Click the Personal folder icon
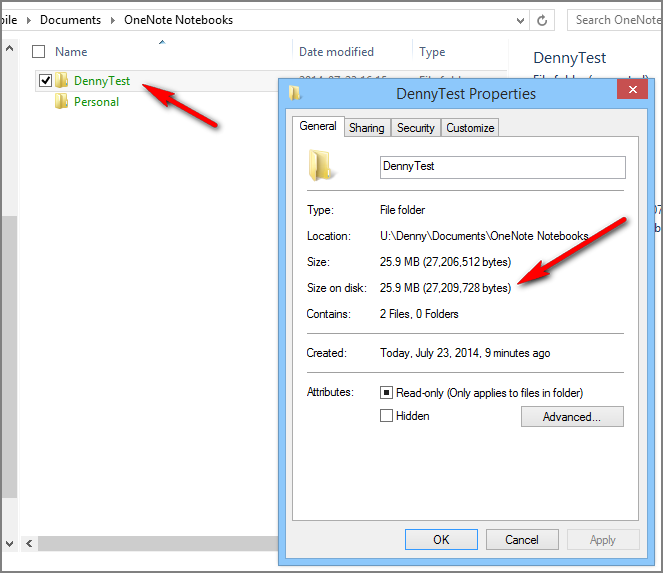The image size is (663, 573). click(62, 102)
